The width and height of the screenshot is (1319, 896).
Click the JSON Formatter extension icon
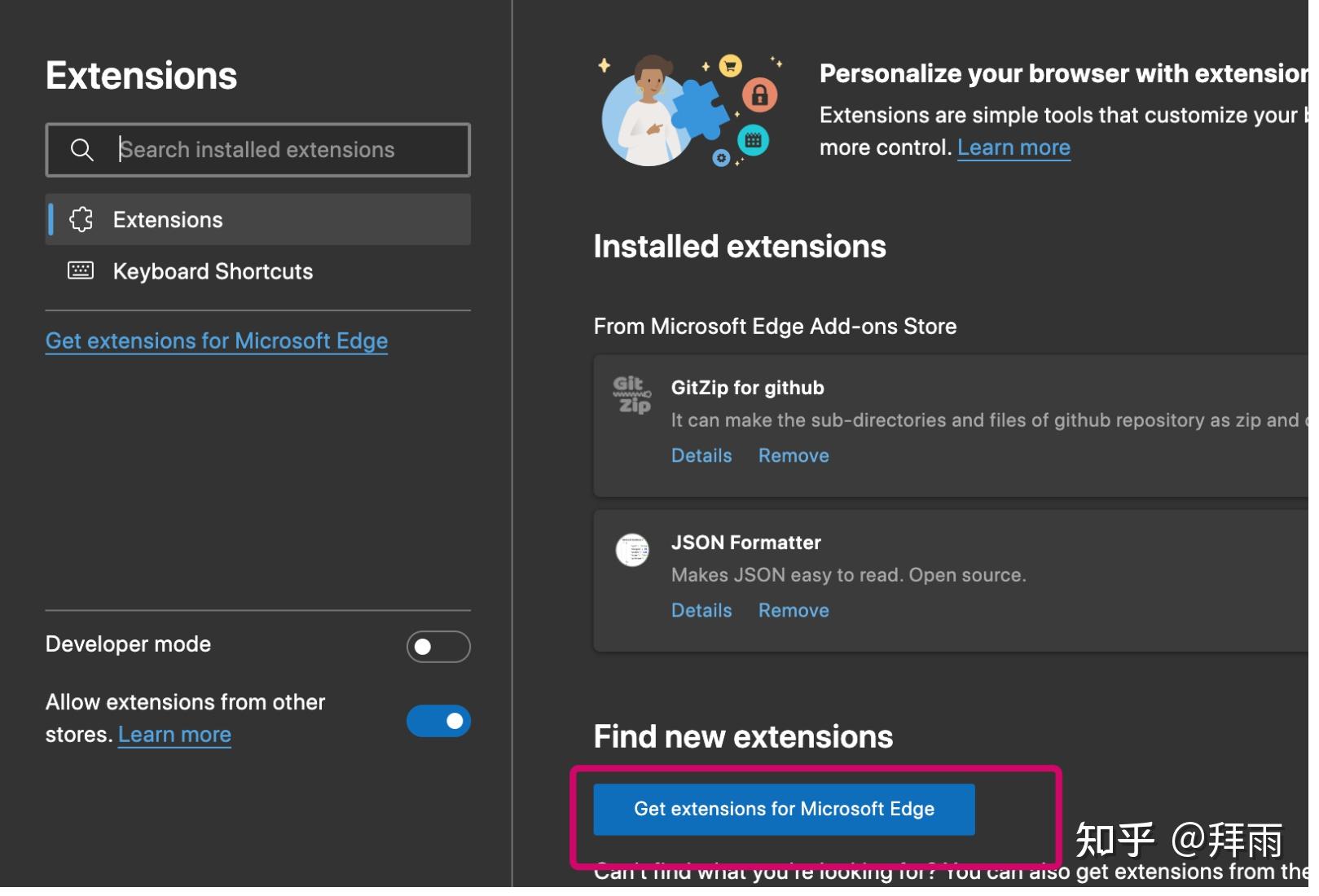pos(631,550)
